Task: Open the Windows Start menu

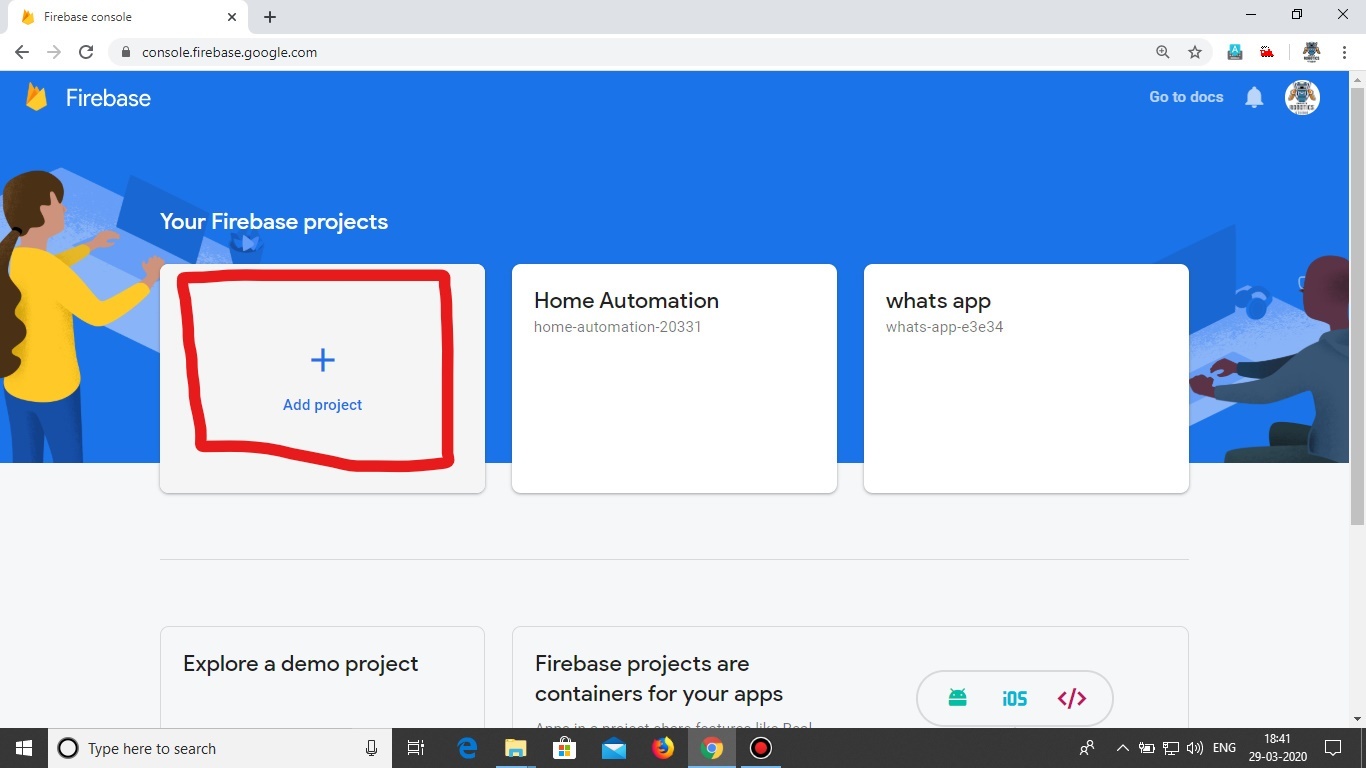Action: point(24,748)
